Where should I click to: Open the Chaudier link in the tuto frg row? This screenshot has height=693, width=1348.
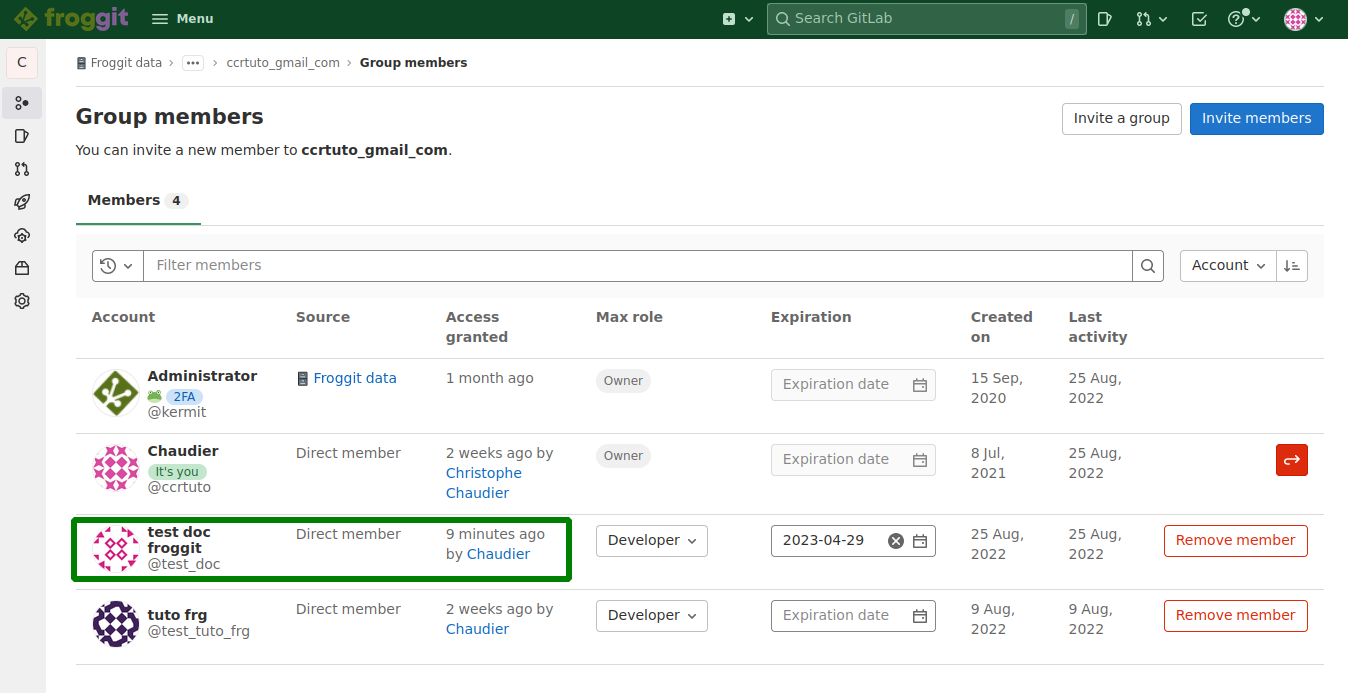[477, 630]
